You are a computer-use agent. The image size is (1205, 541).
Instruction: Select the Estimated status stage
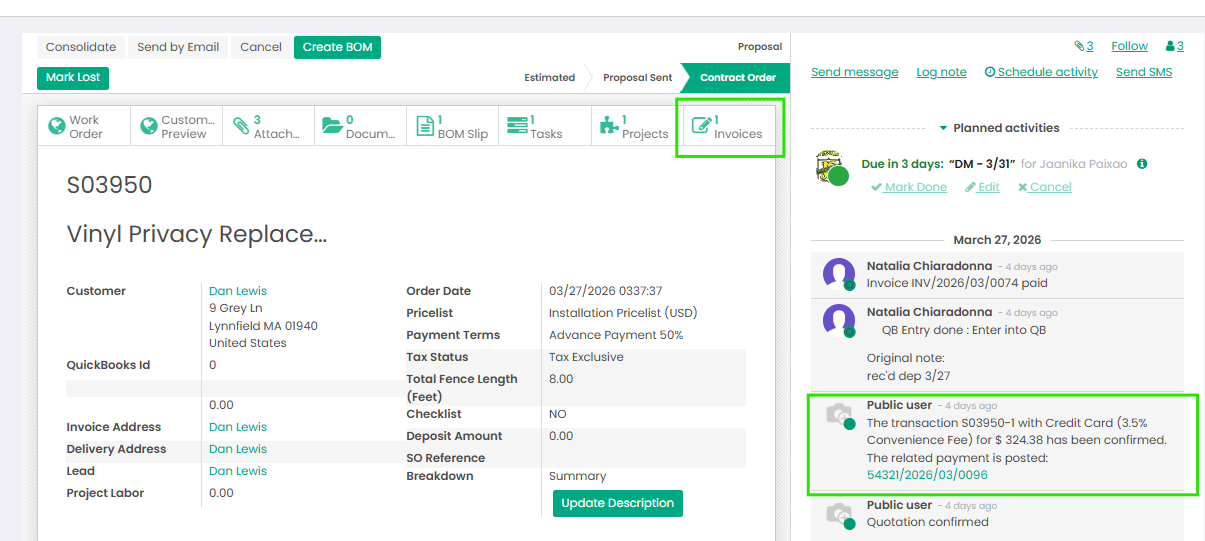click(549, 77)
